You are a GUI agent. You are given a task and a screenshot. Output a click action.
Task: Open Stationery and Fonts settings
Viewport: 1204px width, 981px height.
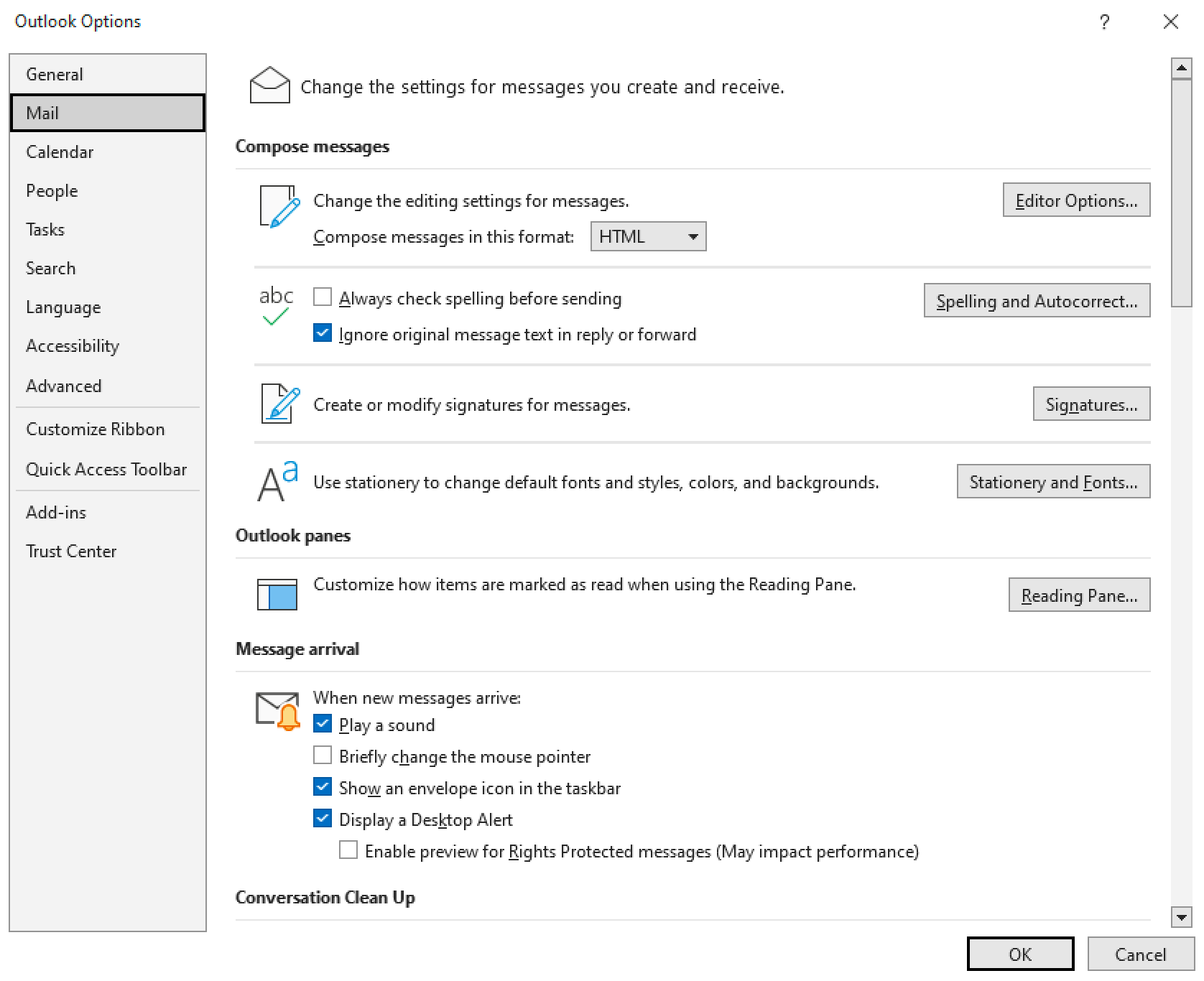tap(1052, 482)
